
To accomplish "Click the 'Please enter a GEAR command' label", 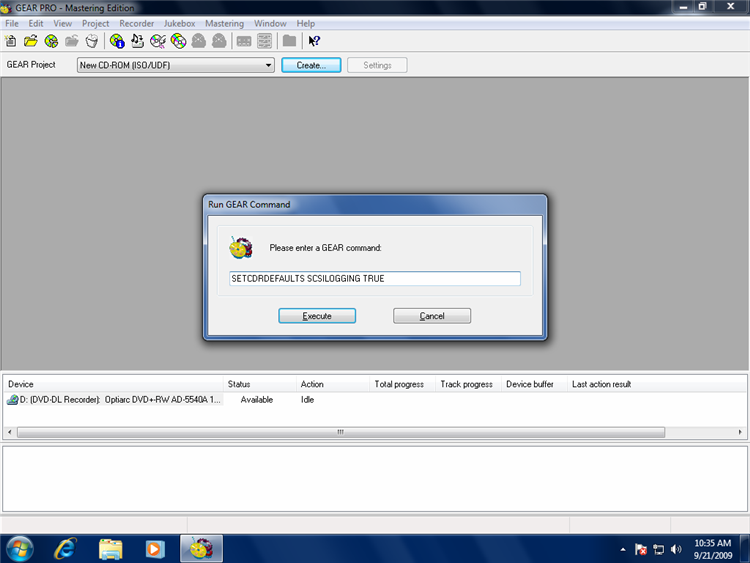I will pos(325,248).
